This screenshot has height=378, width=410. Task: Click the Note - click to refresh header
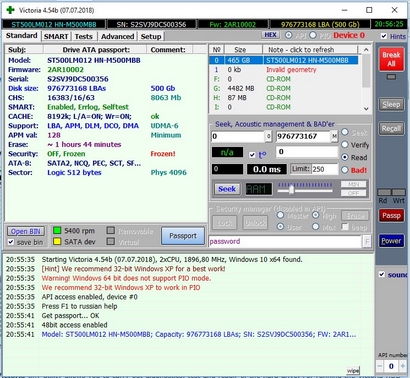pyautogui.click(x=310, y=50)
